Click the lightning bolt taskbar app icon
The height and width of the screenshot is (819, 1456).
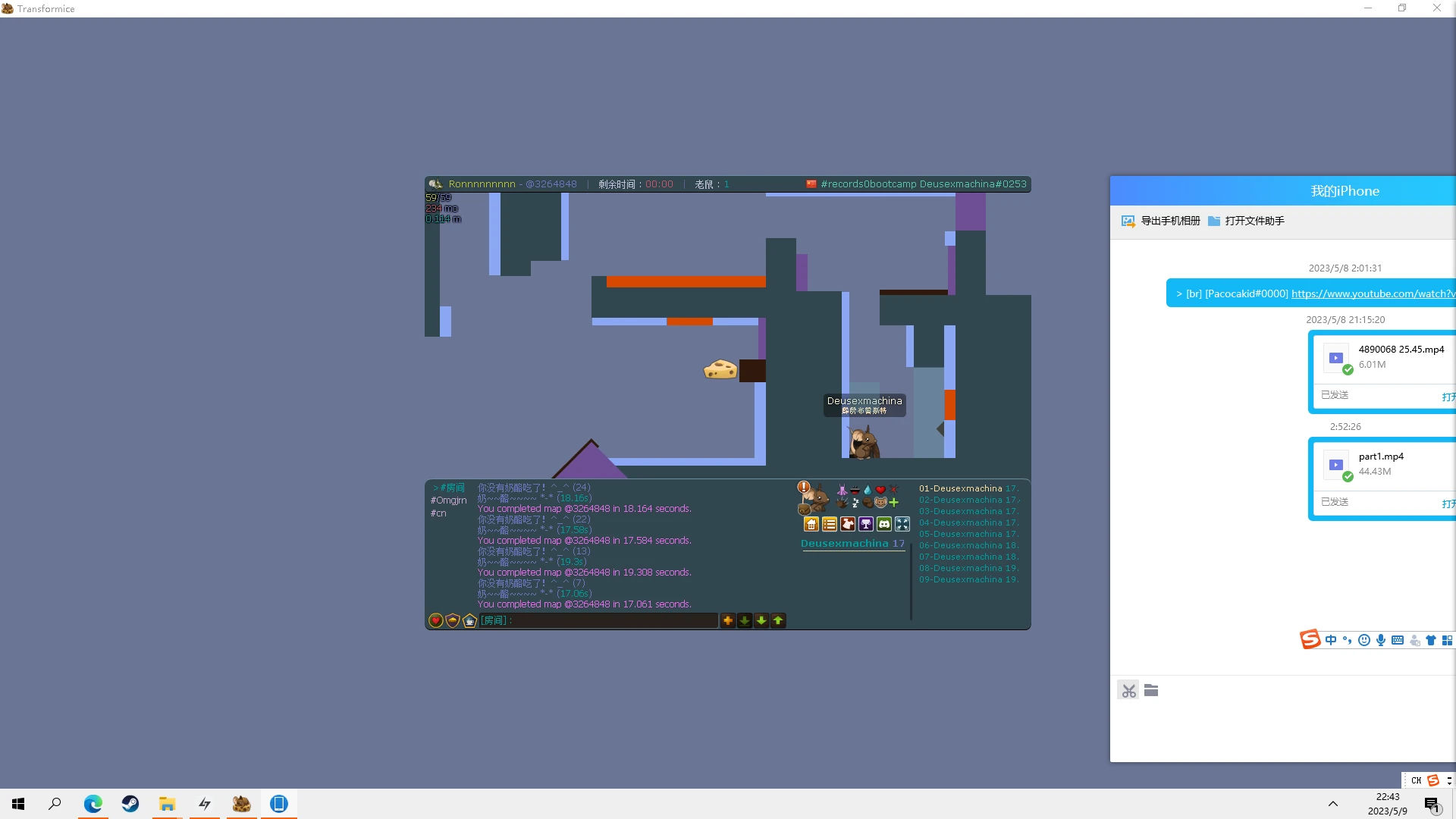204,804
